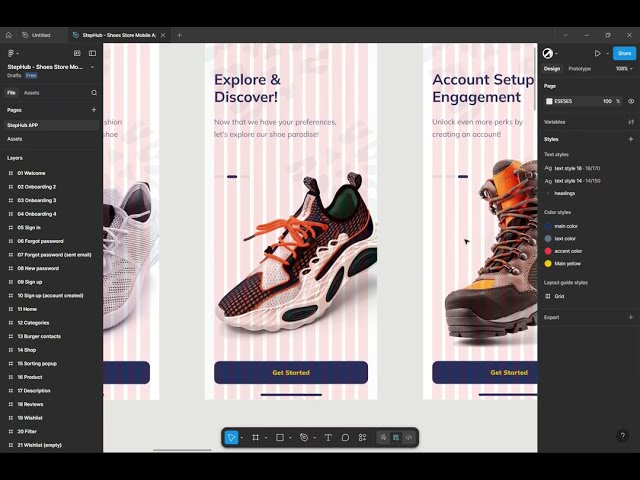Image resolution: width=640 pixels, height=480 pixels.
Task: Select the Comment tool
Action: pos(345,438)
